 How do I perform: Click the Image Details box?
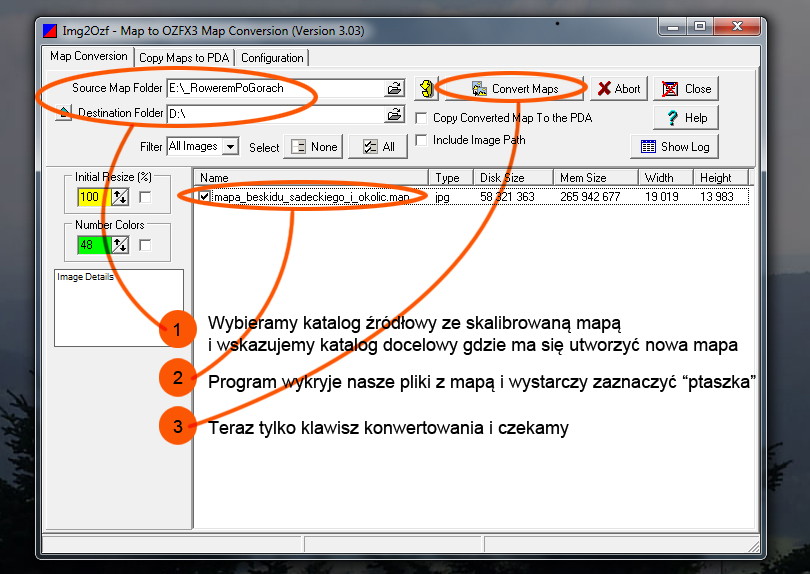point(119,308)
